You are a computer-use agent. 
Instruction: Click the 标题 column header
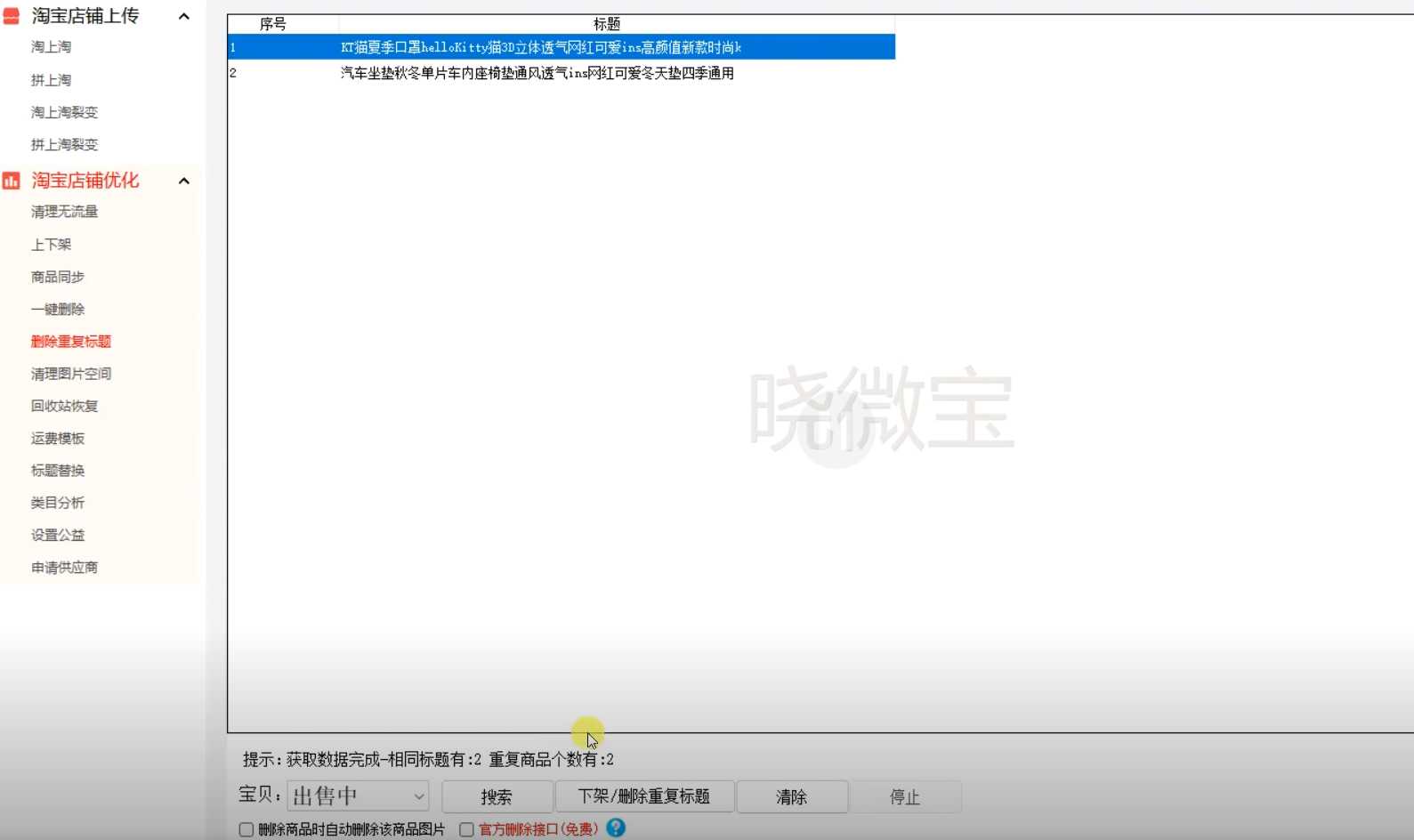click(607, 24)
